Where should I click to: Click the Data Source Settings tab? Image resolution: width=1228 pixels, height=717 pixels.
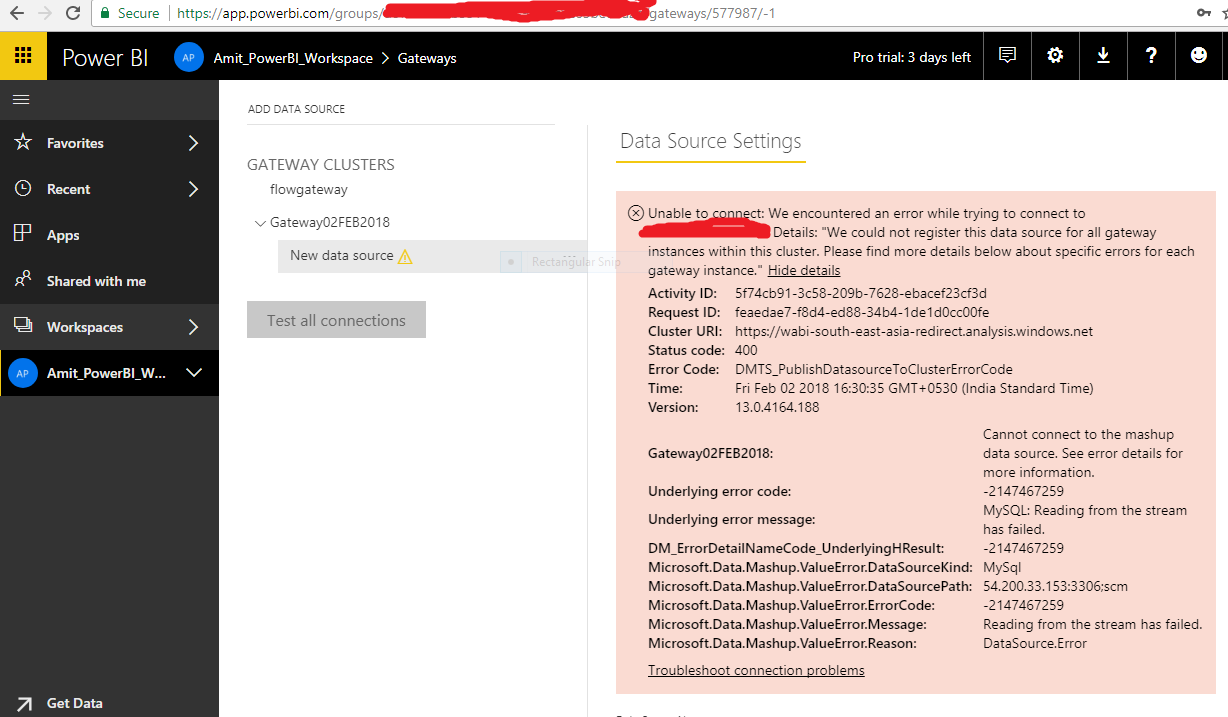tap(710, 141)
